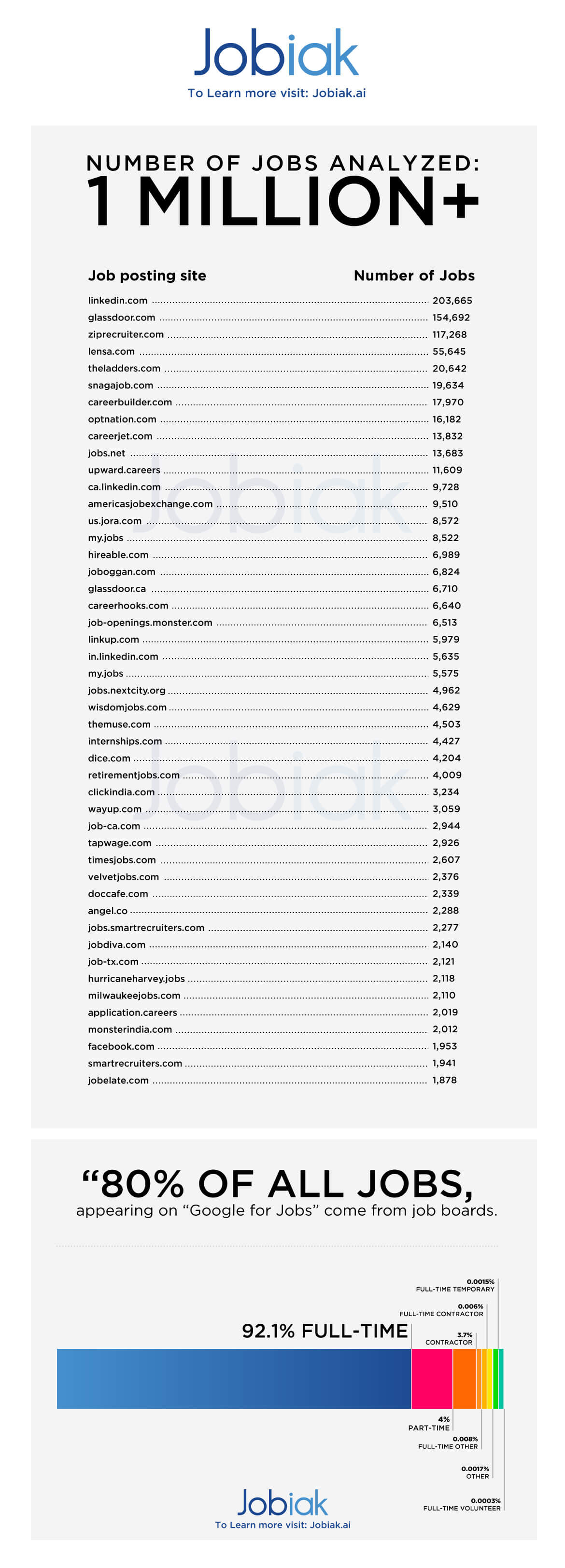Click the "Number of Jobs" column header
Image resolution: width=565 pixels, height=1568 pixels.
(414, 276)
